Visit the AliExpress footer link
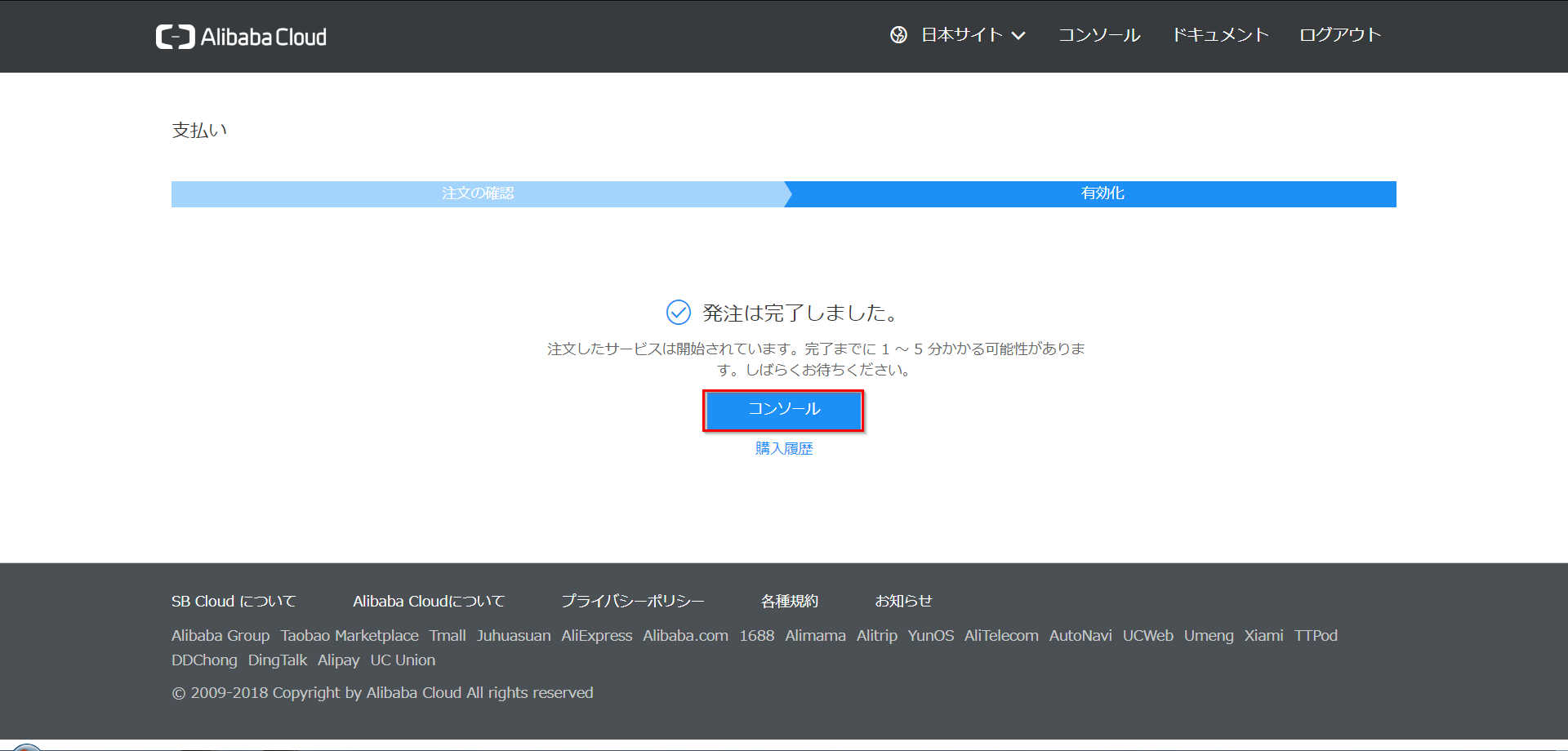 (596, 636)
